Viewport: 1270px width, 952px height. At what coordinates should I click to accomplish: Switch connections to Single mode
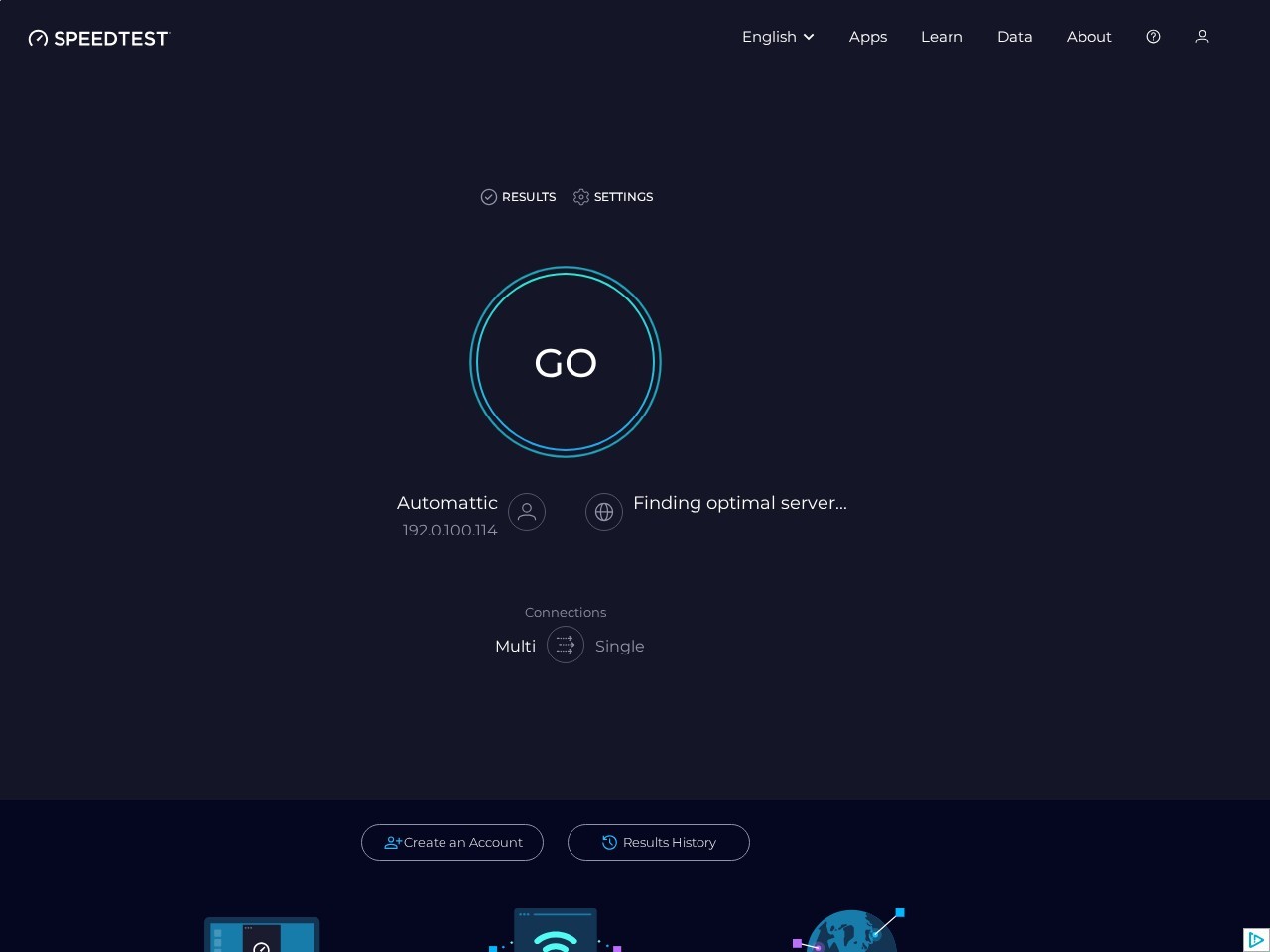coord(619,646)
